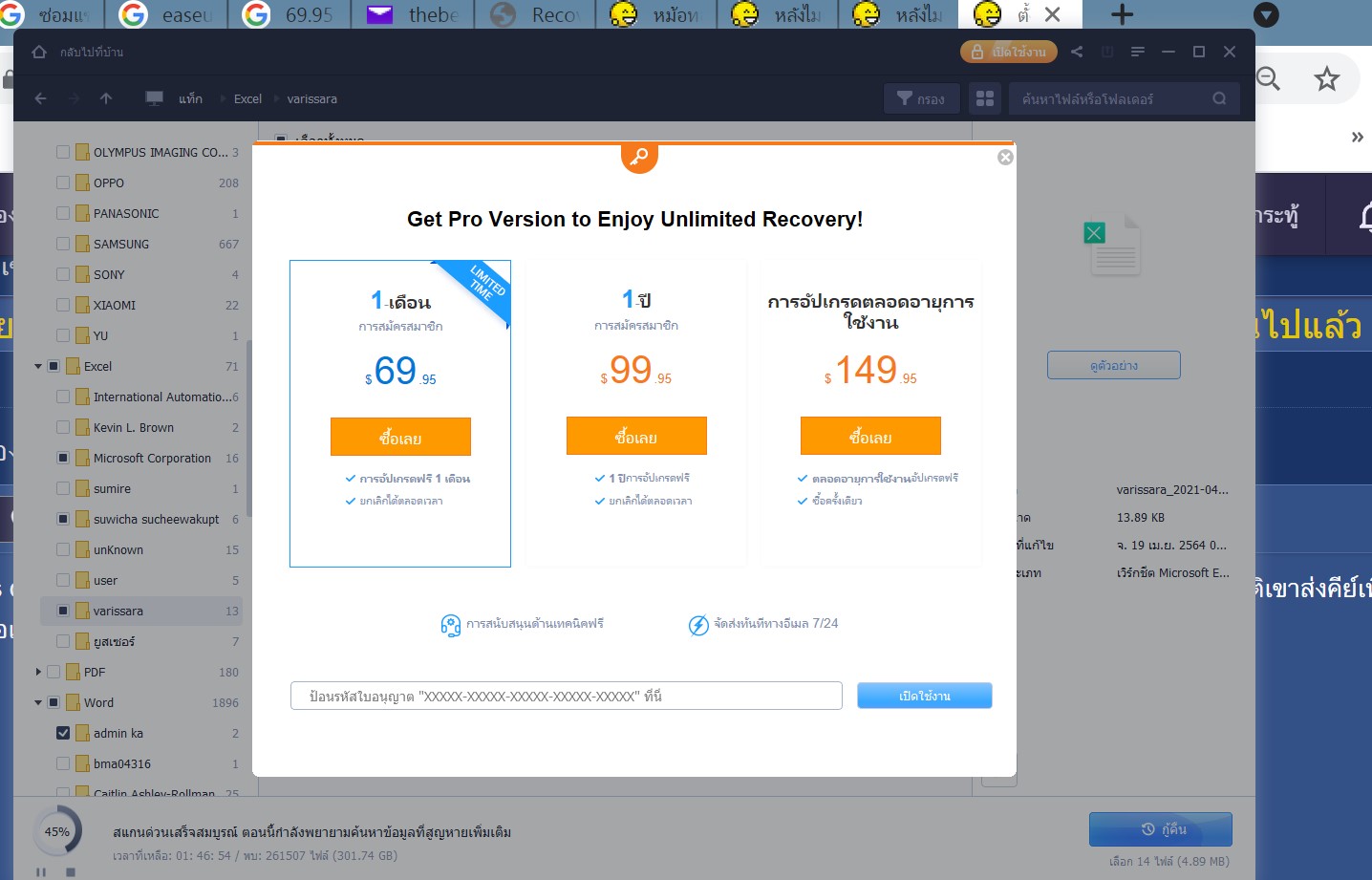Check the OPPO folder checkbox
The image size is (1372, 880).
(x=63, y=182)
